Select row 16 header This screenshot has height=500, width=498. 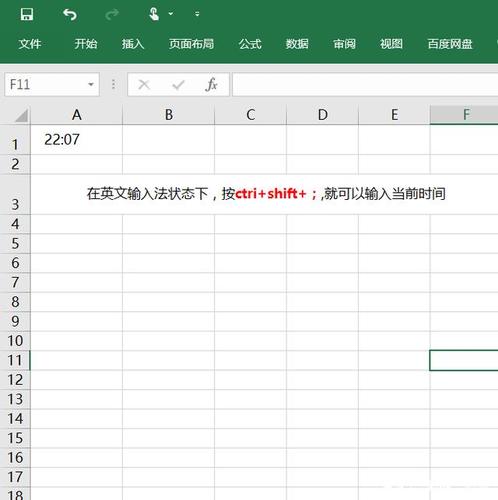pyautogui.click(x=15, y=458)
